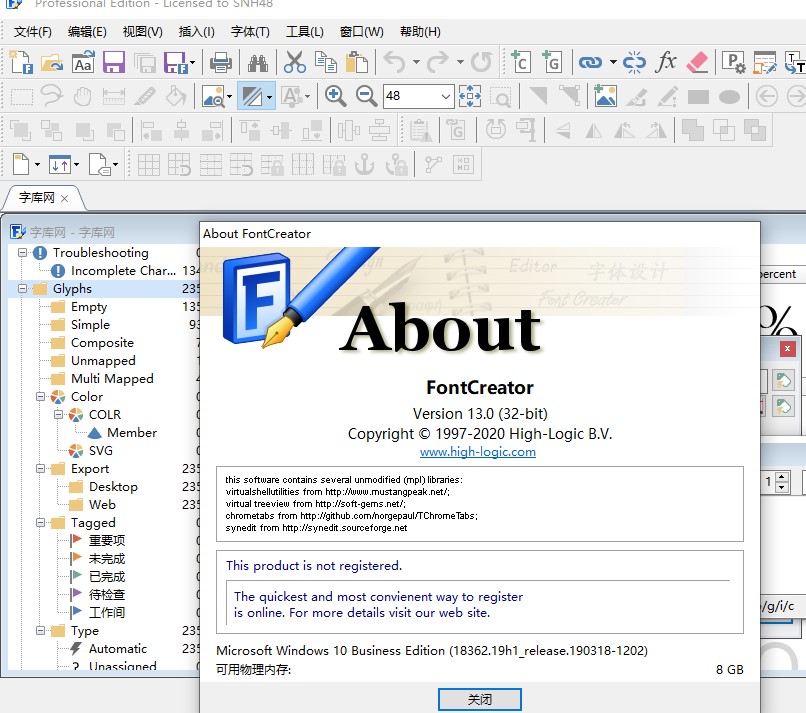Click the Zoom Out magnifier icon
Viewport: 806px width, 713px height.
tap(366, 96)
